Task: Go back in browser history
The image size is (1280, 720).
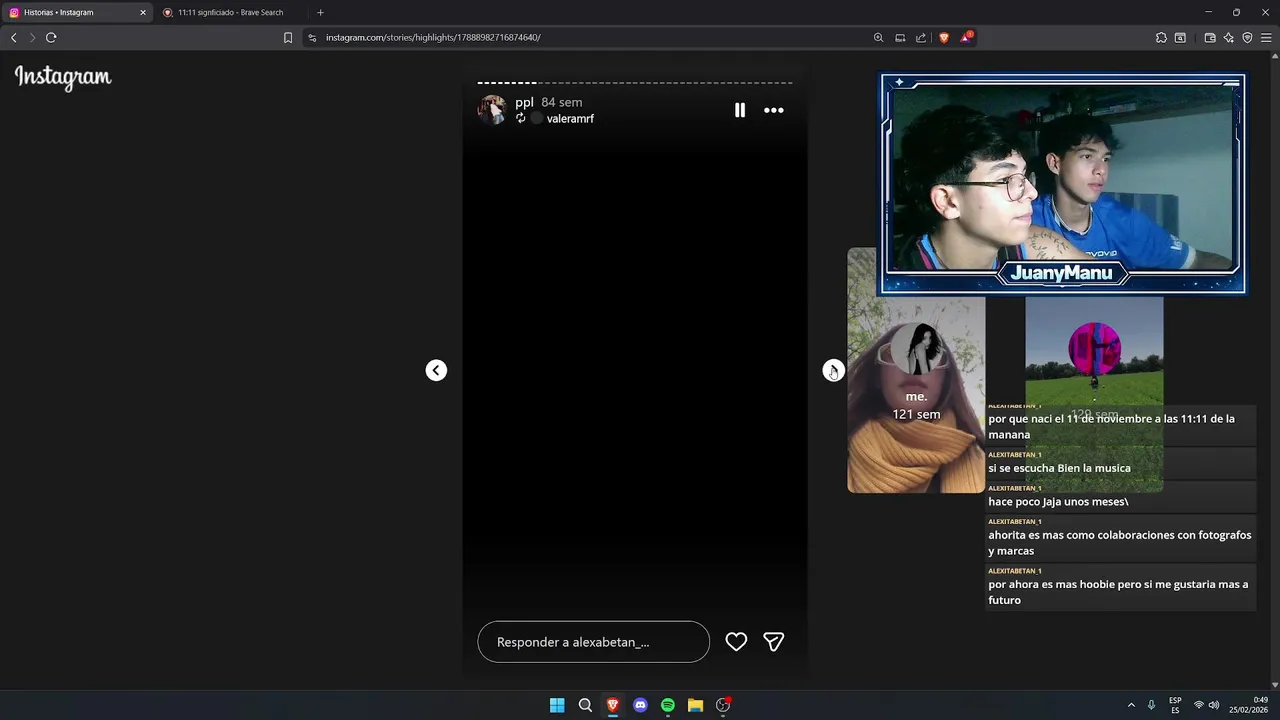Action: tap(13, 37)
